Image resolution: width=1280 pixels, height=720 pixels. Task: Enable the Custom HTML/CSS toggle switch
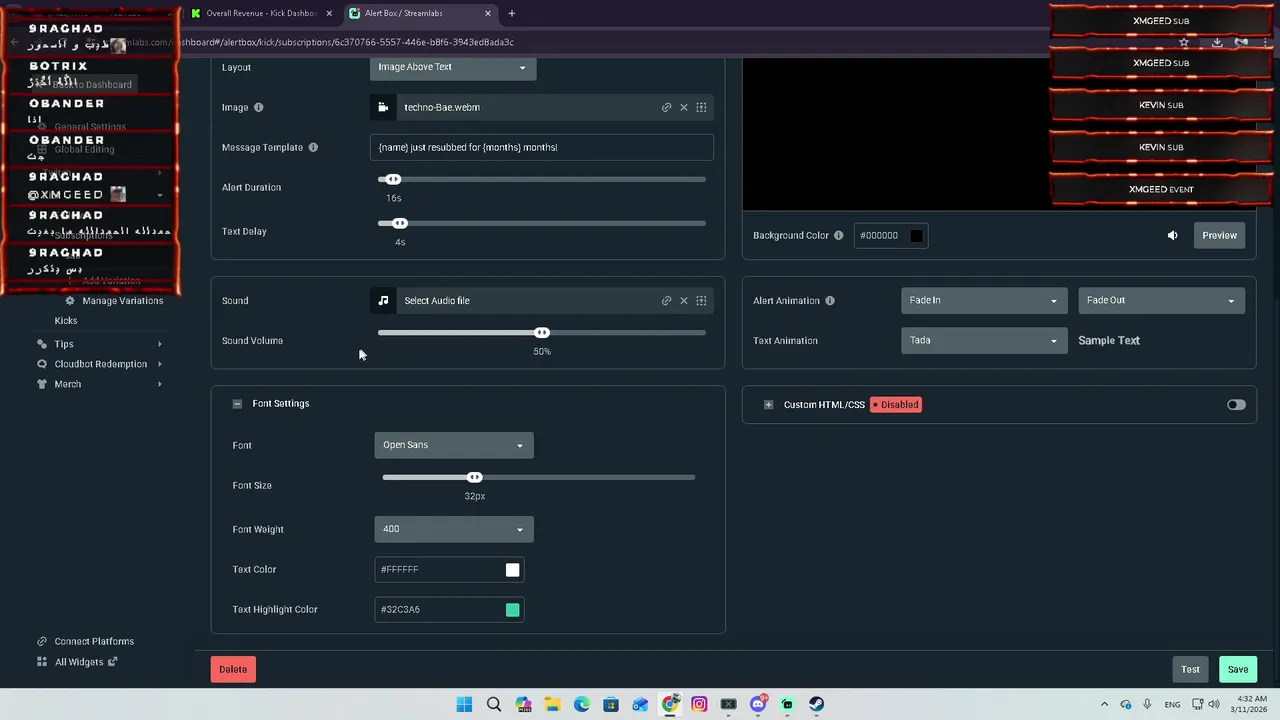click(x=1236, y=405)
